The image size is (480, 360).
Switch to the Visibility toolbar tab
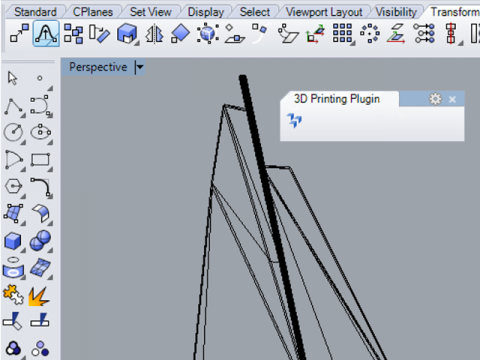click(396, 12)
